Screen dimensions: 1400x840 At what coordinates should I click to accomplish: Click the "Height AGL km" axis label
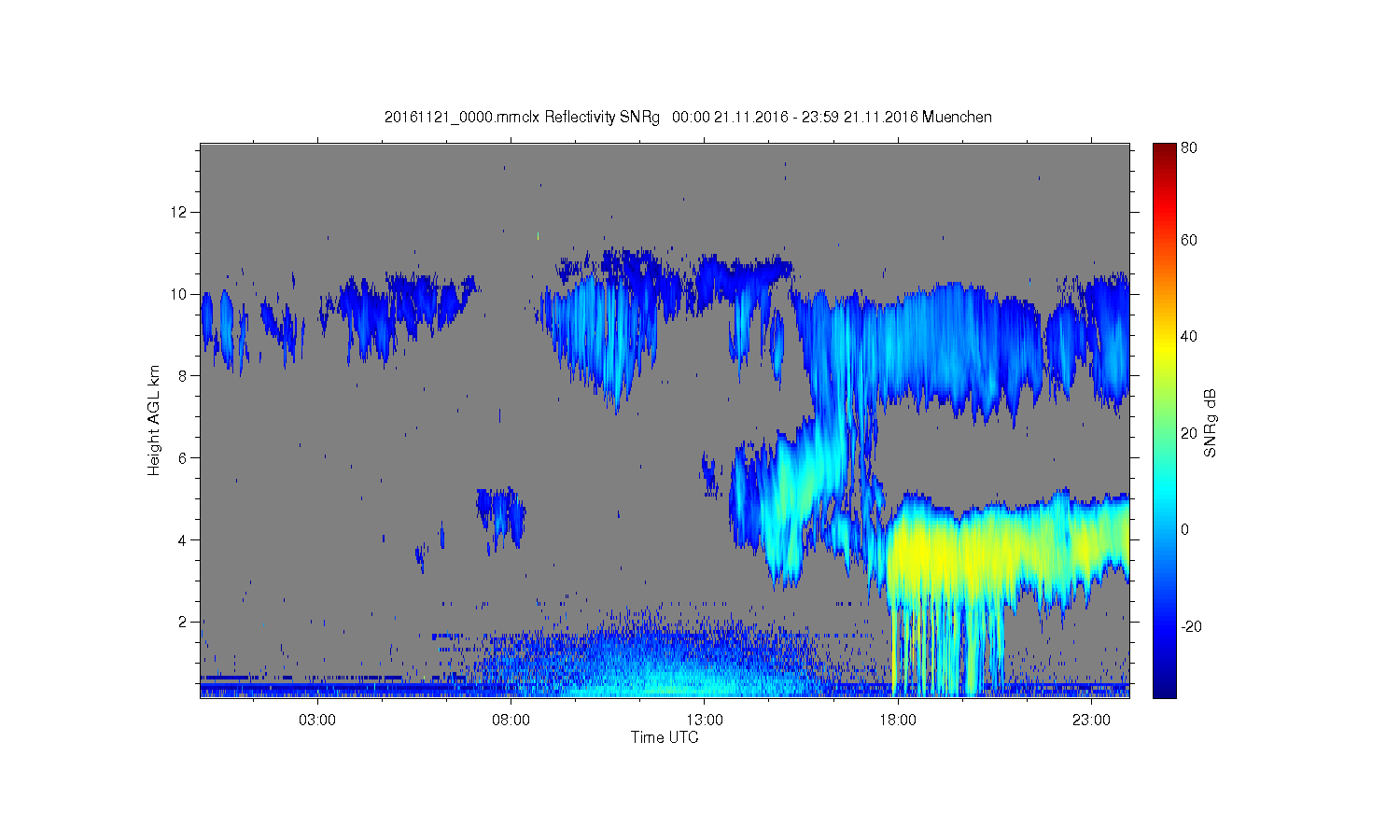pyautogui.click(x=154, y=421)
